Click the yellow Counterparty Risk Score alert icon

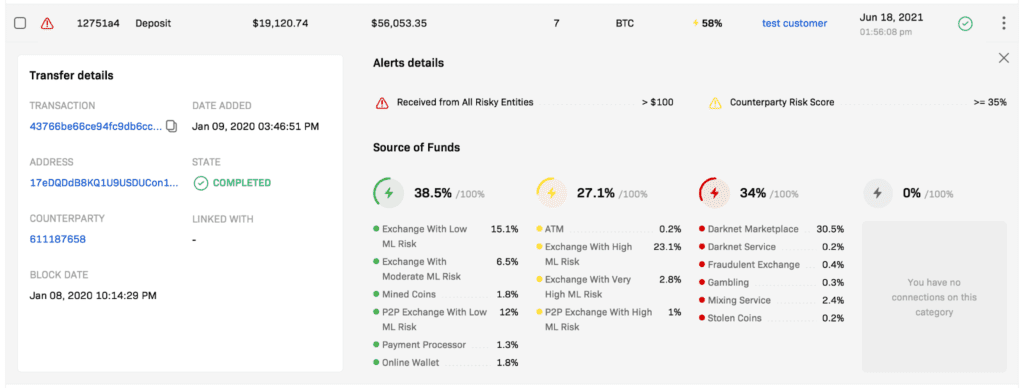(715, 103)
